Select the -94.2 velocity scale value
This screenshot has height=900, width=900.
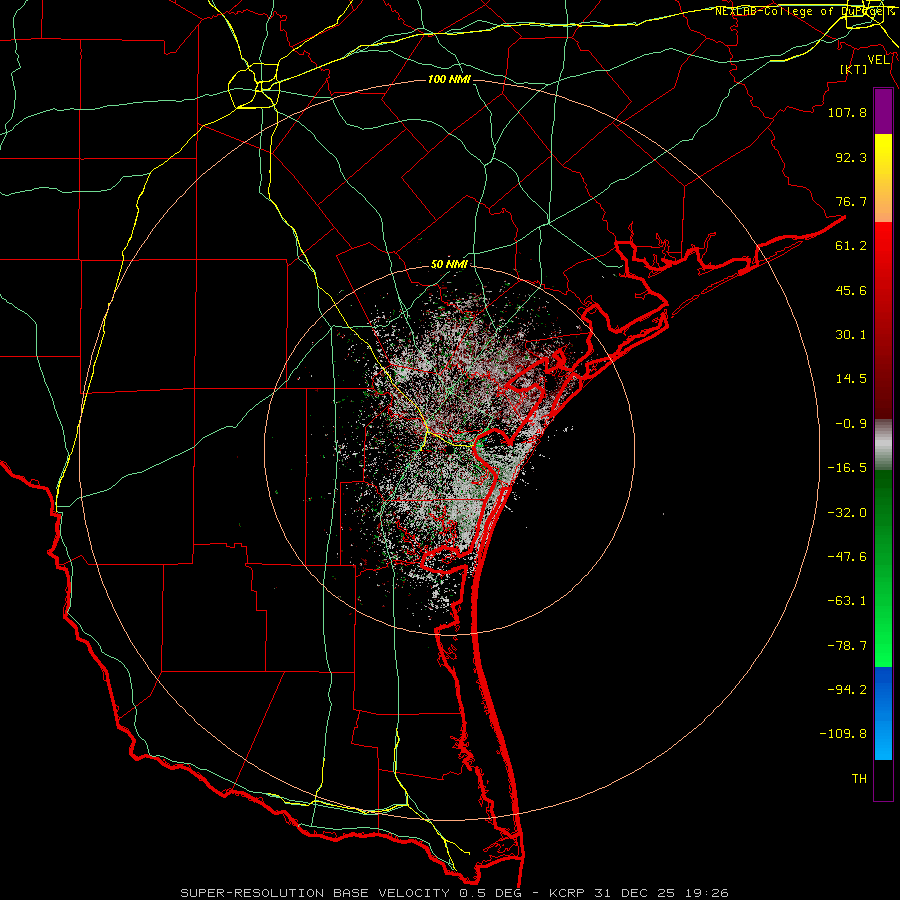coord(847,690)
